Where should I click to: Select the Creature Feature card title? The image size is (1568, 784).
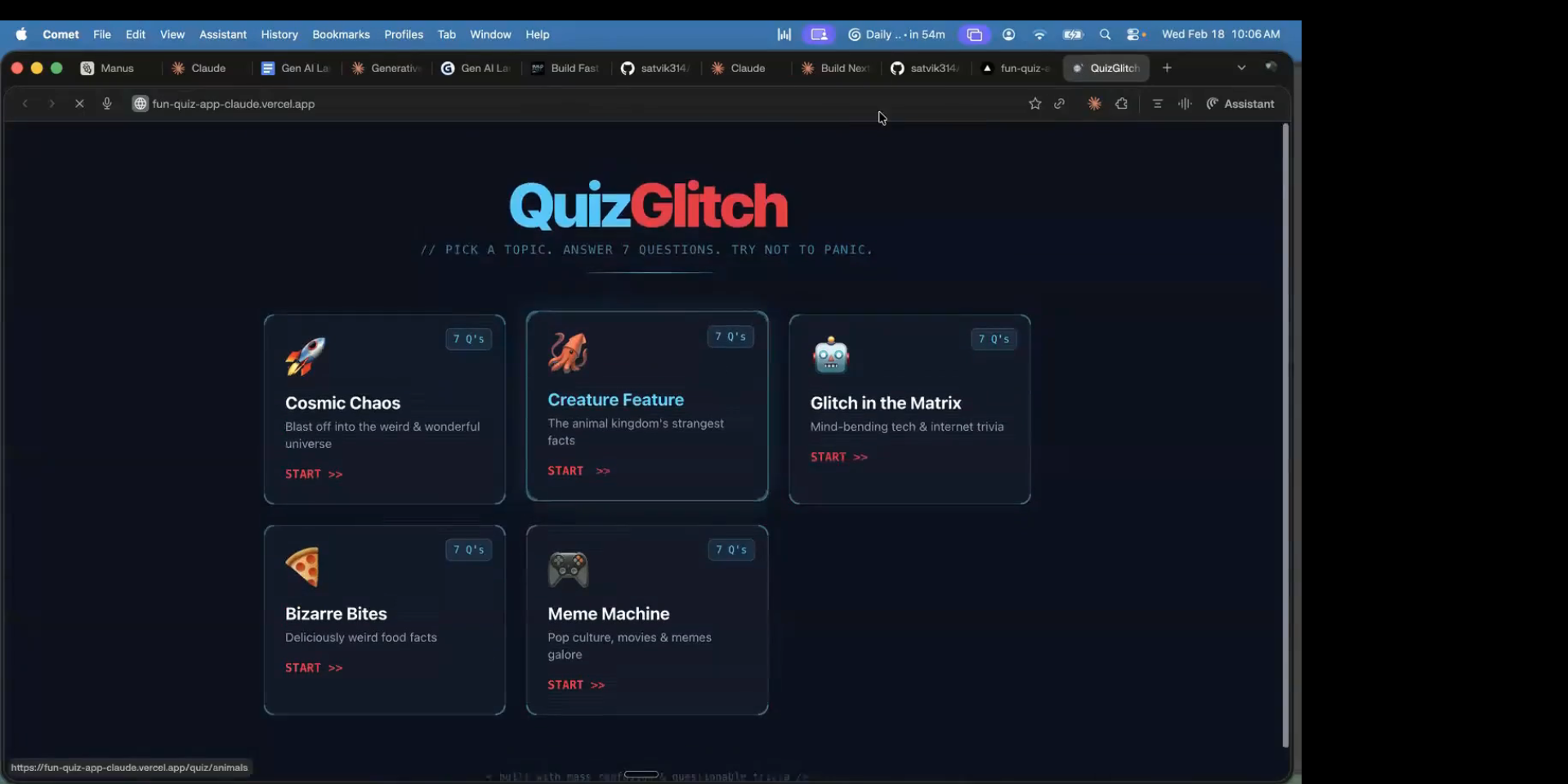click(615, 400)
